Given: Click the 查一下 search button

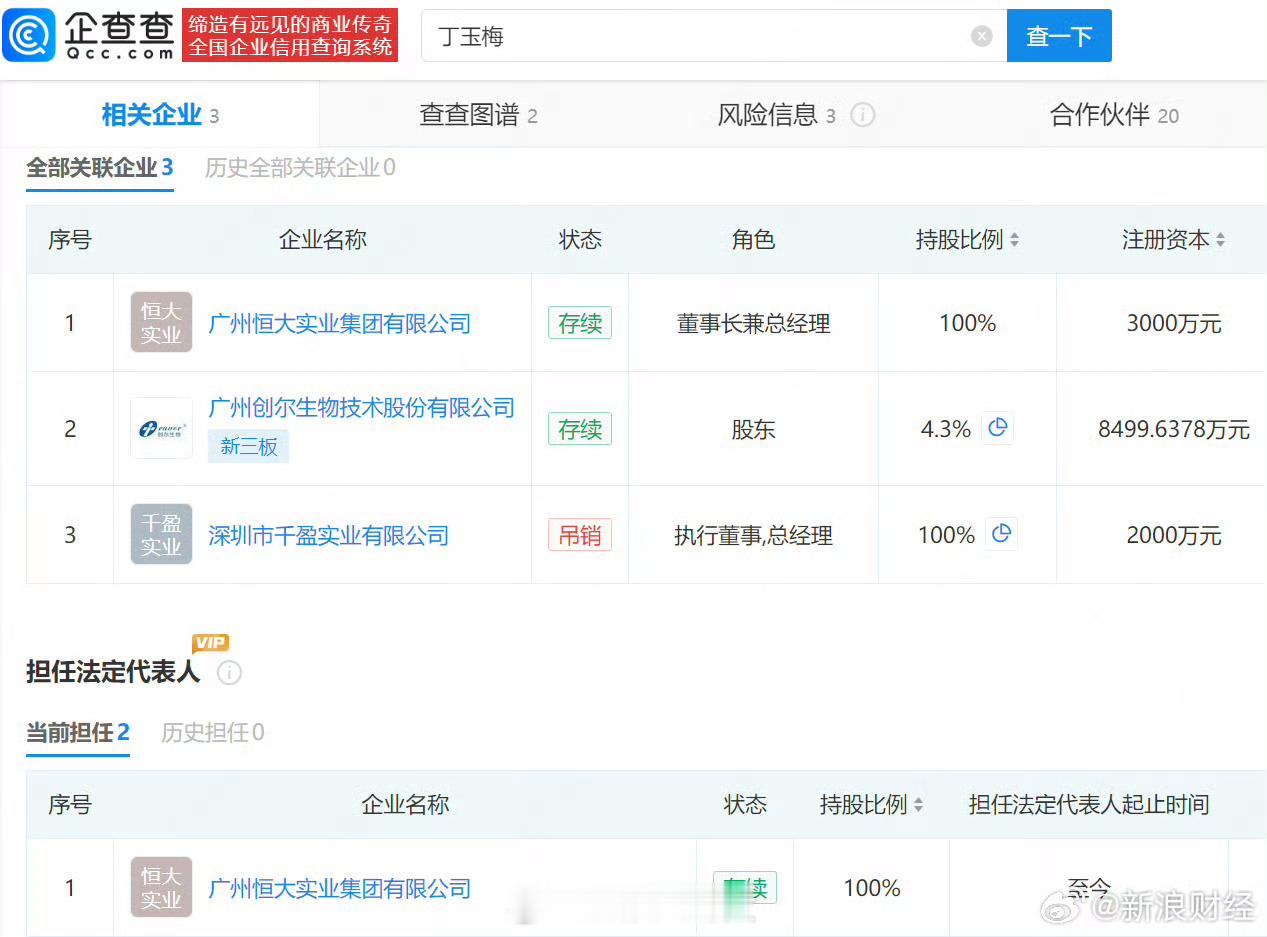Looking at the screenshot, I should pyautogui.click(x=1059, y=36).
